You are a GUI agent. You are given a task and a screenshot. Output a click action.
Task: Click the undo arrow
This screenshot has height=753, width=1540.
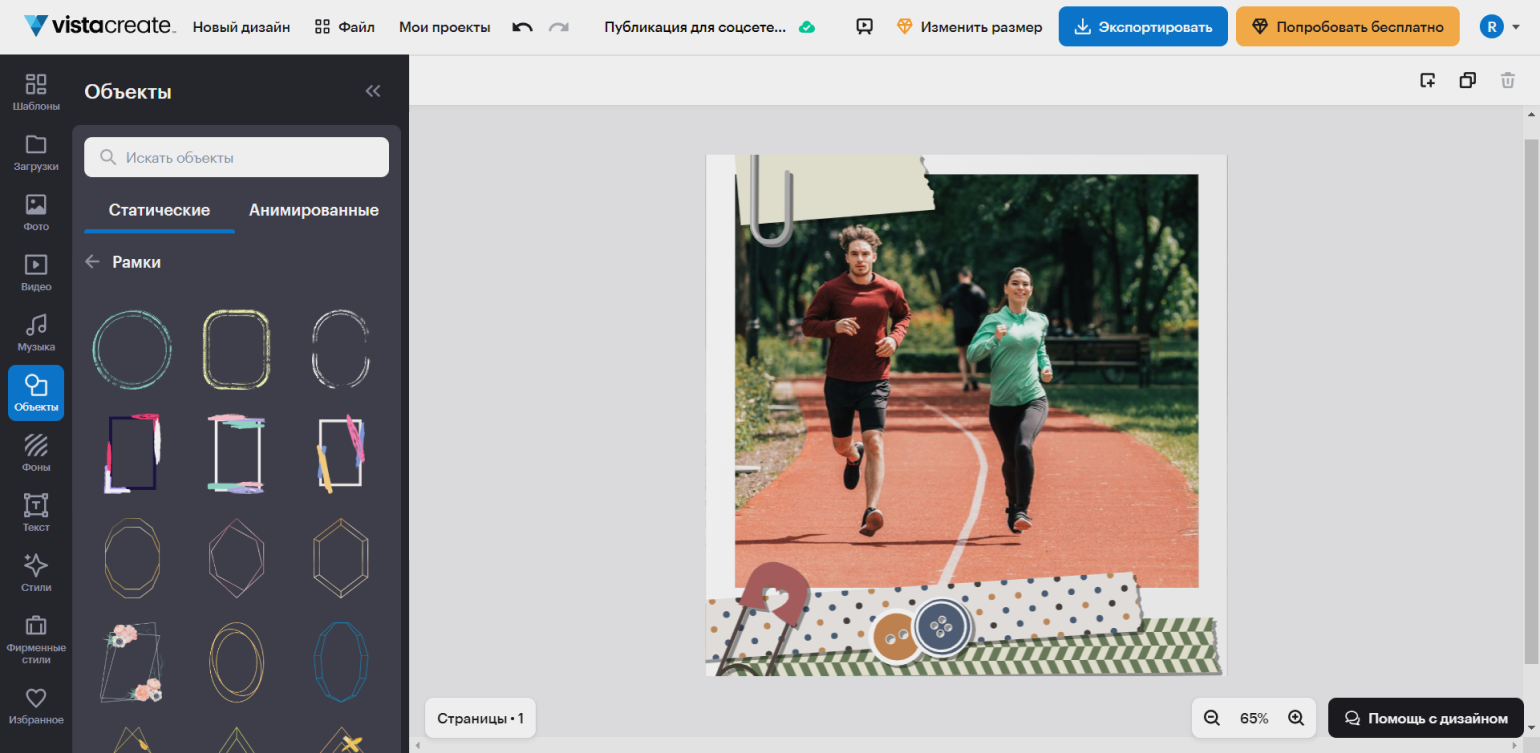(522, 27)
